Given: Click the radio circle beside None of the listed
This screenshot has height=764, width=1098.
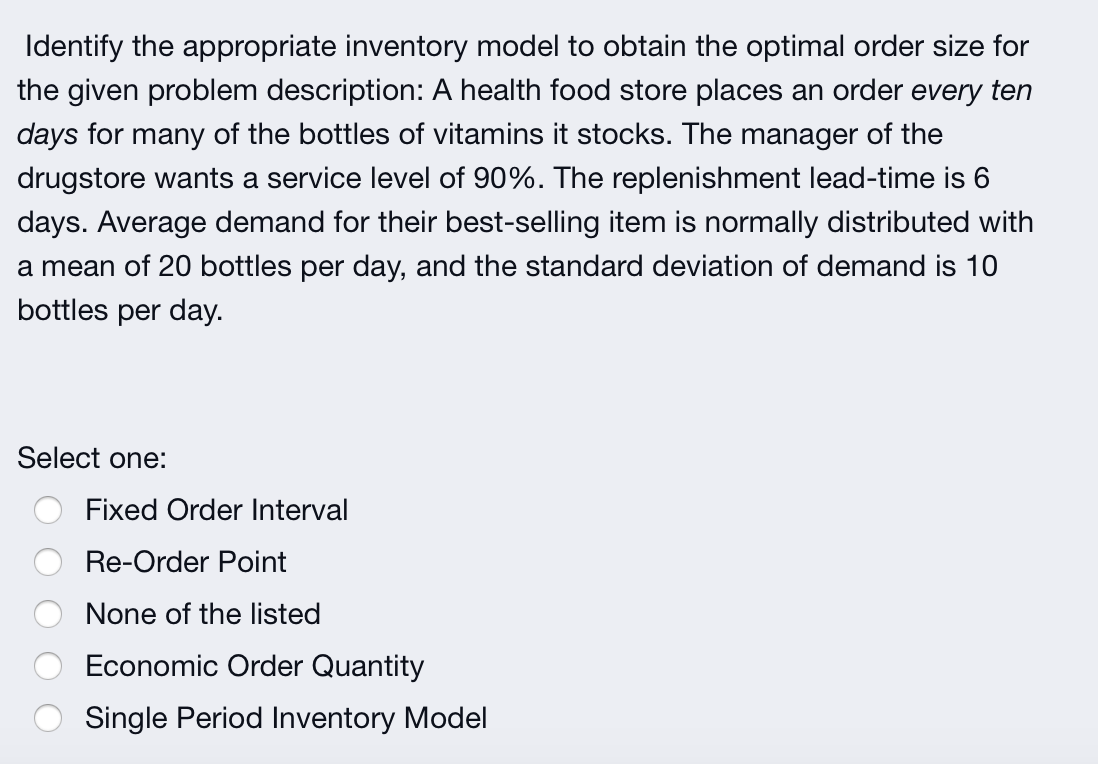Looking at the screenshot, I should point(47,614).
